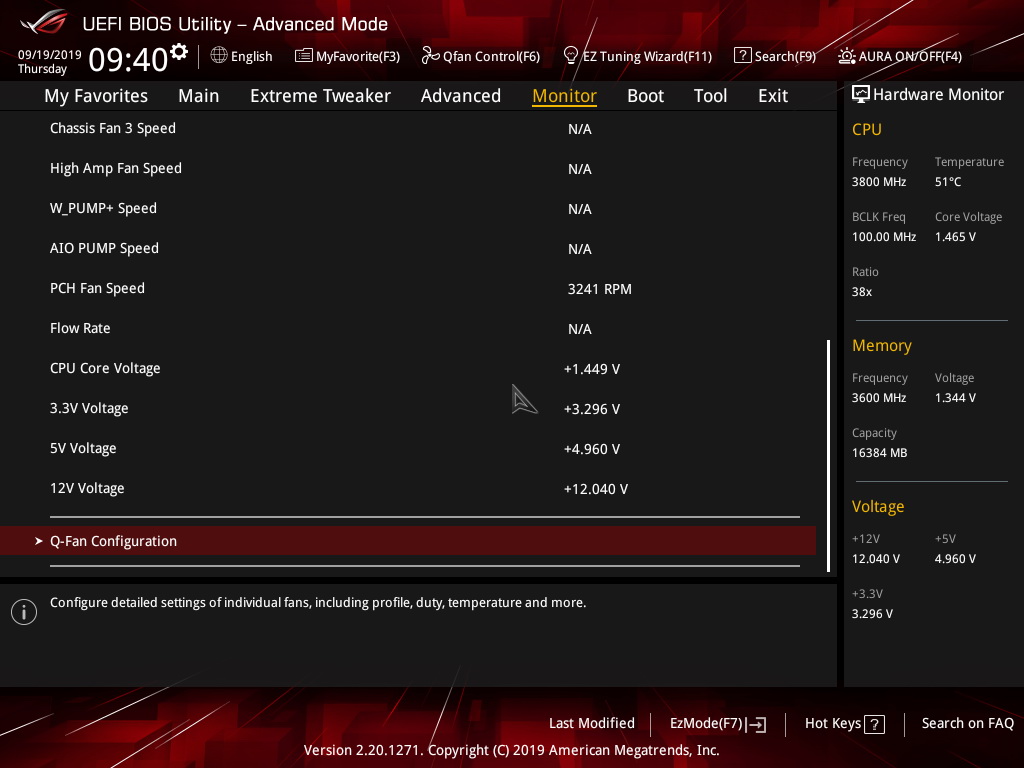This screenshot has width=1024, height=768.
Task: Switch to the Advanced tab
Action: pos(460,96)
